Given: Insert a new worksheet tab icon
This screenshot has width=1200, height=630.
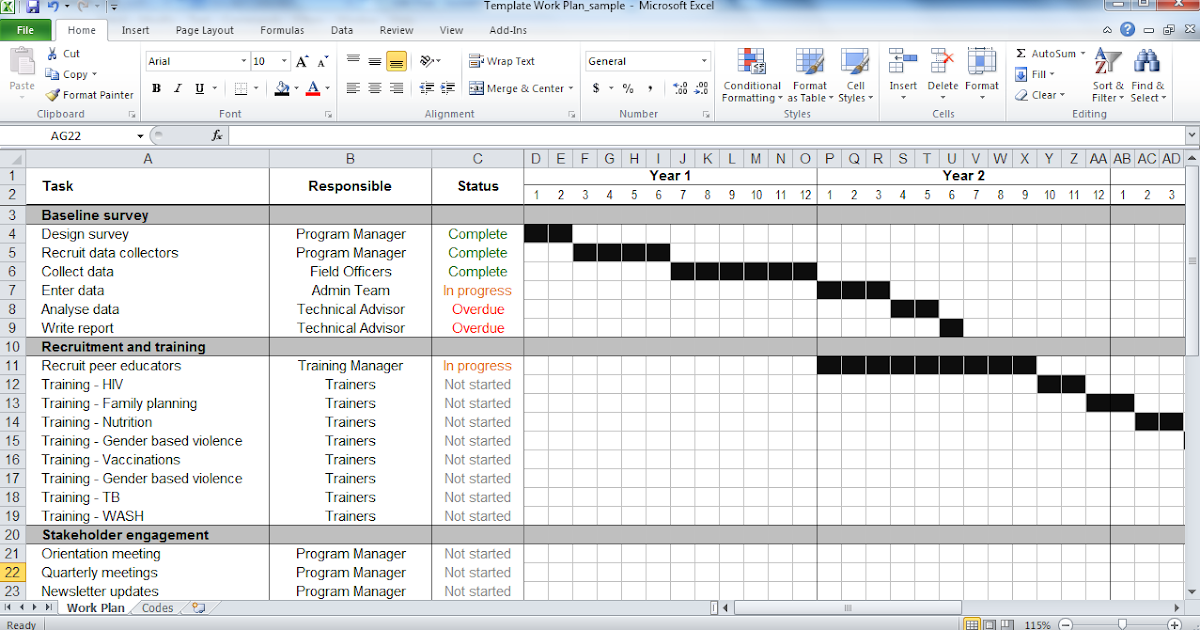Looking at the screenshot, I should (x=198, y=608).
